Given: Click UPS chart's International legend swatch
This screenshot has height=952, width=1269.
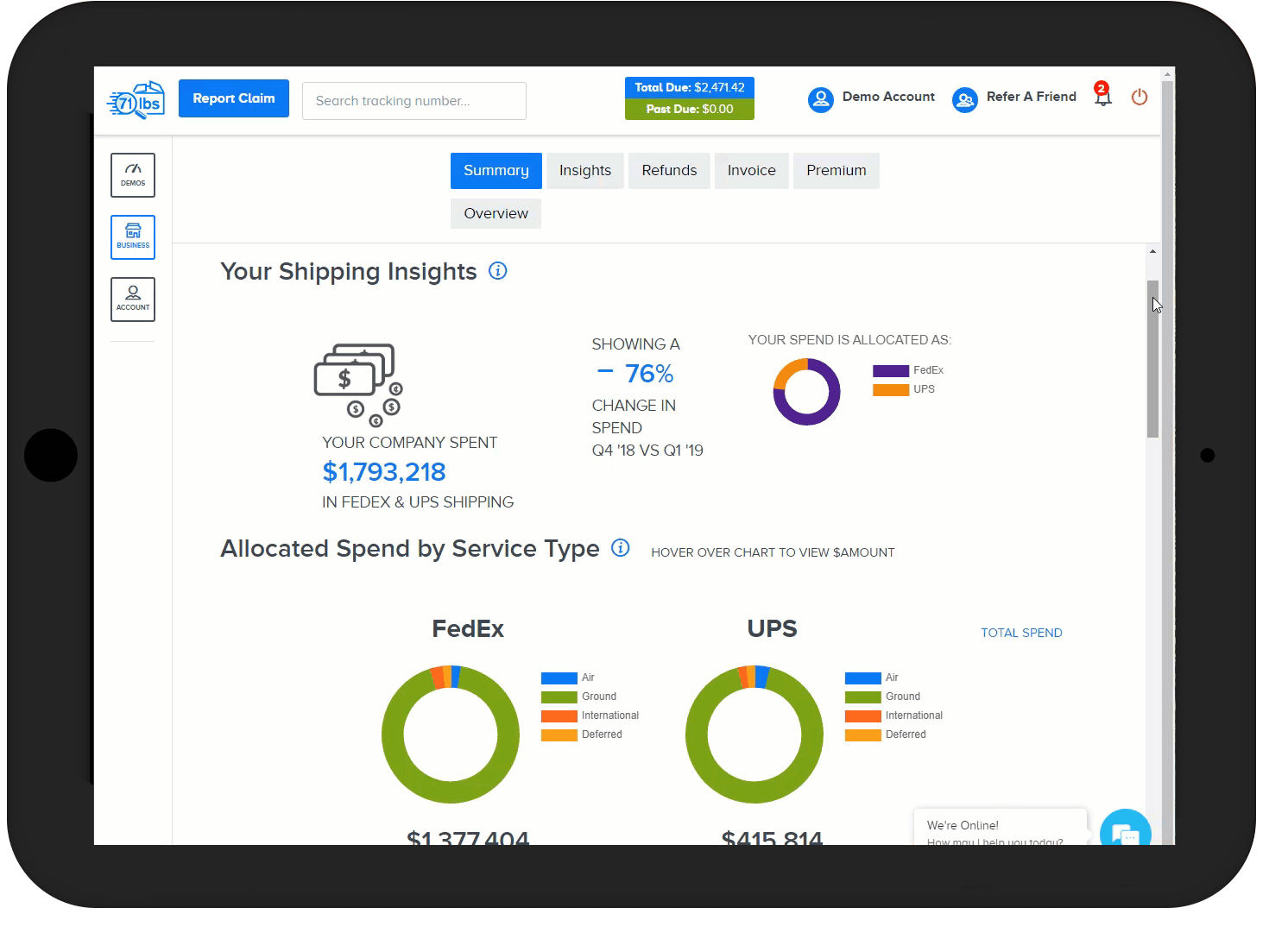Looking at the screenshot, I should (x=863, y=716).
